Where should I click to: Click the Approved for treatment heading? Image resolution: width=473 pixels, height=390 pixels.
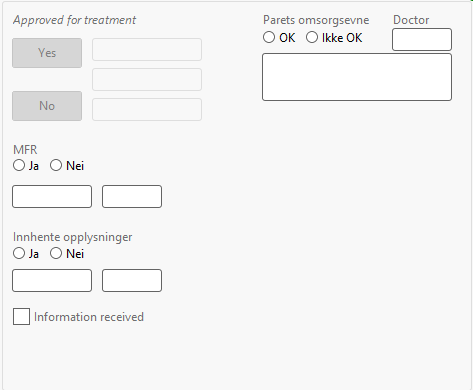pyautogui.click(x=75, y=20)
